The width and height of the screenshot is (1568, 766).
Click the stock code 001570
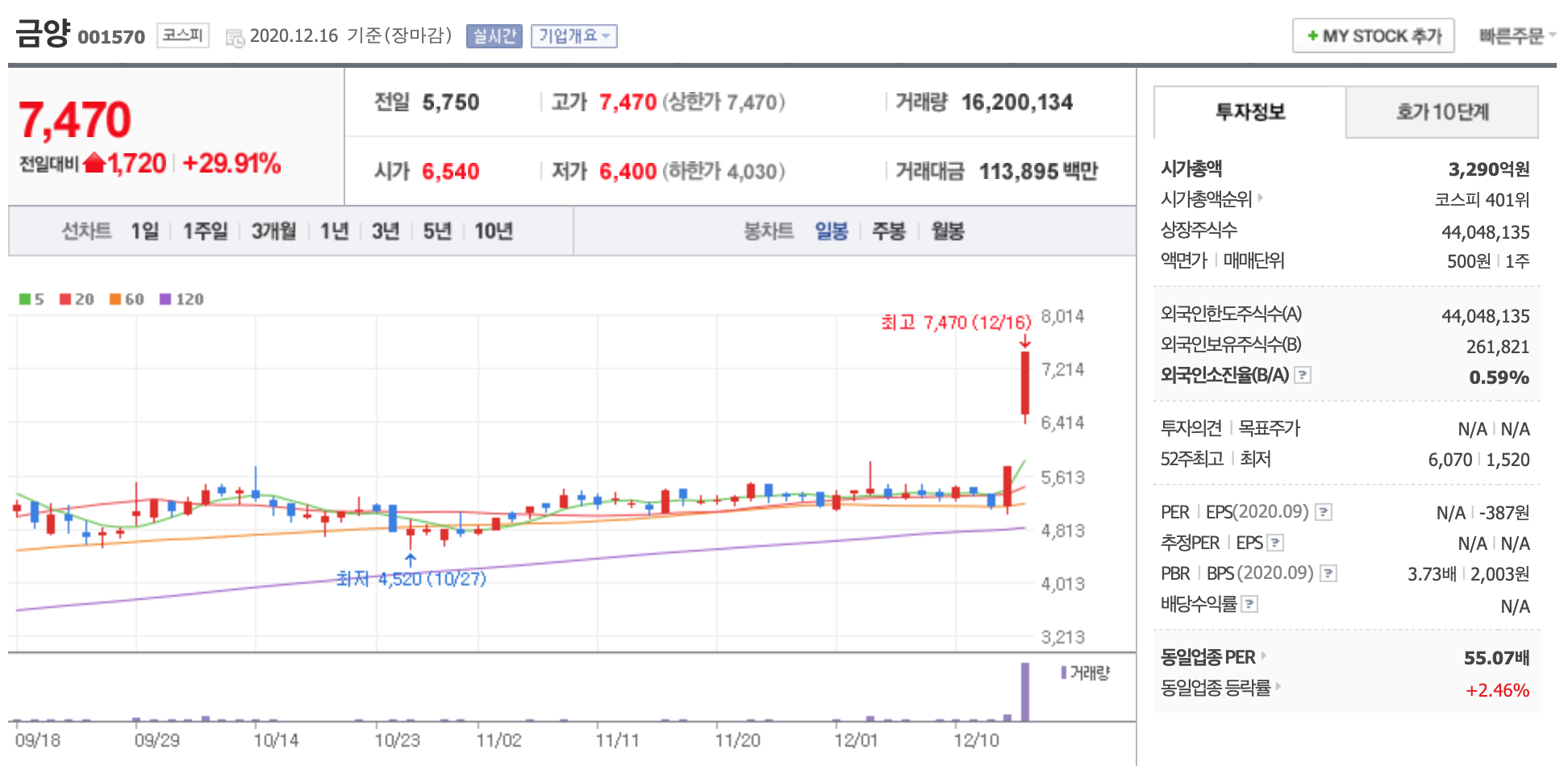click(x=111, y=37)
